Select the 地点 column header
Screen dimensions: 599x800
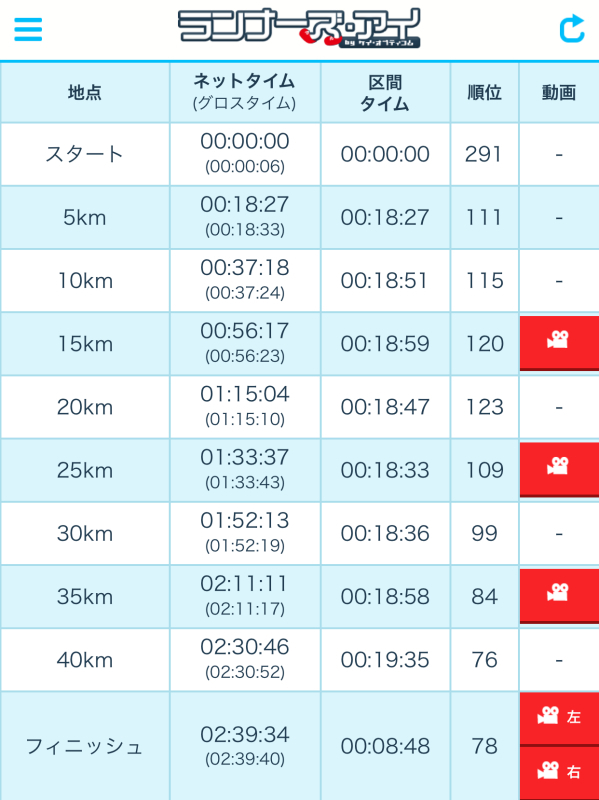[x=85, y=93]
